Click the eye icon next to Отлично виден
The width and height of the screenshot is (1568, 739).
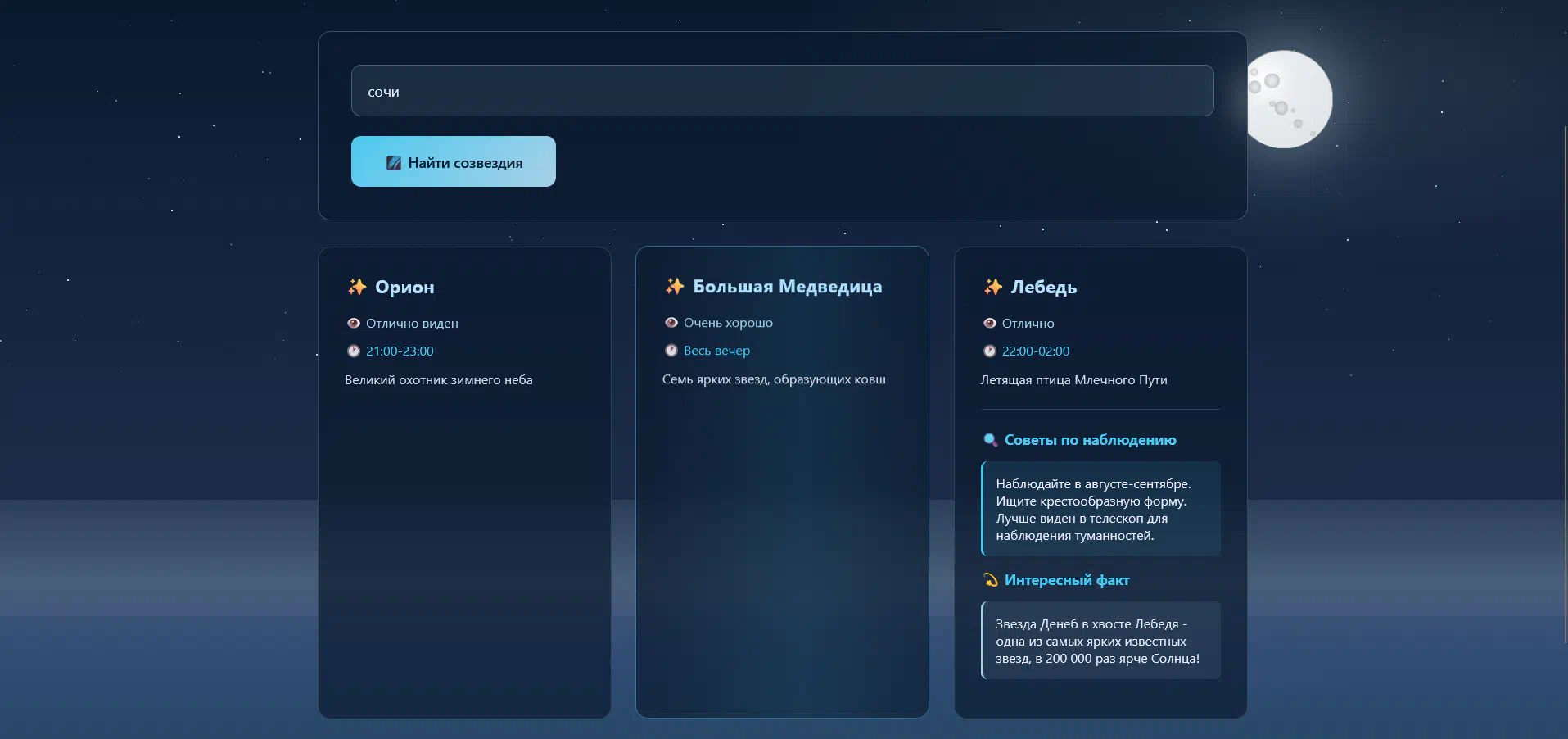(x=354, y=324)
